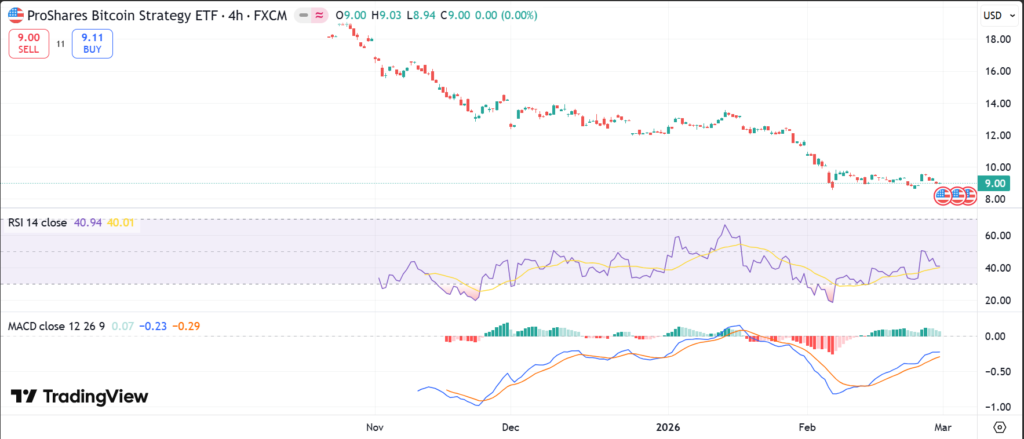Screen dimensions: 1024x439
Task: Click the rightmost US flag event marker
Action: coord(968,196)
